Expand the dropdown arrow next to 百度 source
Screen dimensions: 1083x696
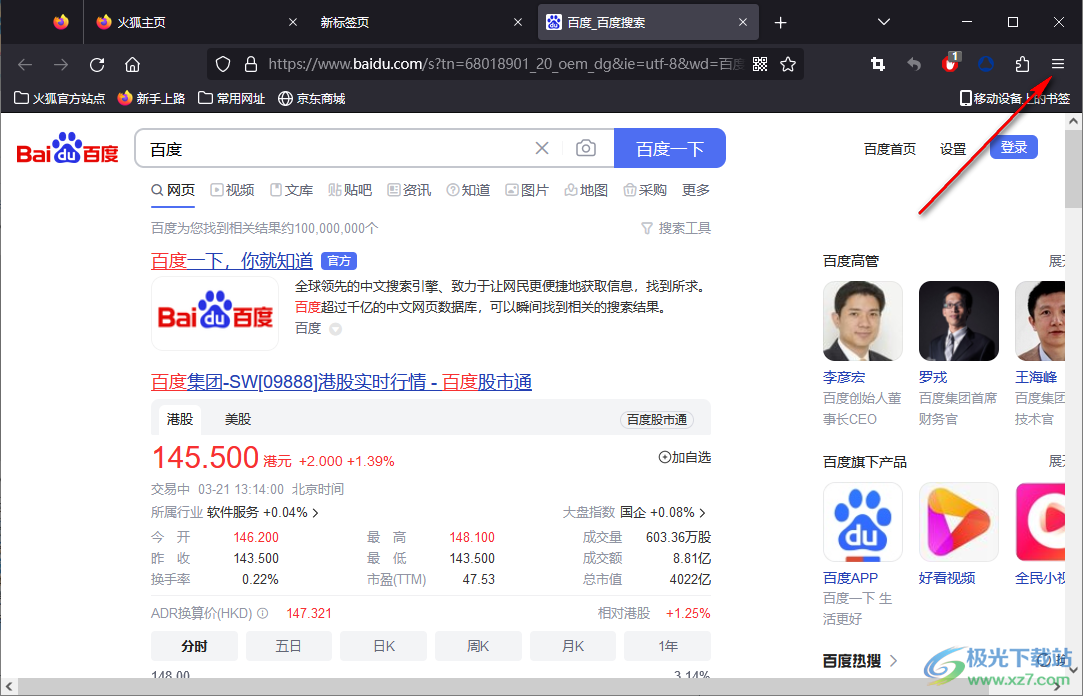(x=336, y=329)
